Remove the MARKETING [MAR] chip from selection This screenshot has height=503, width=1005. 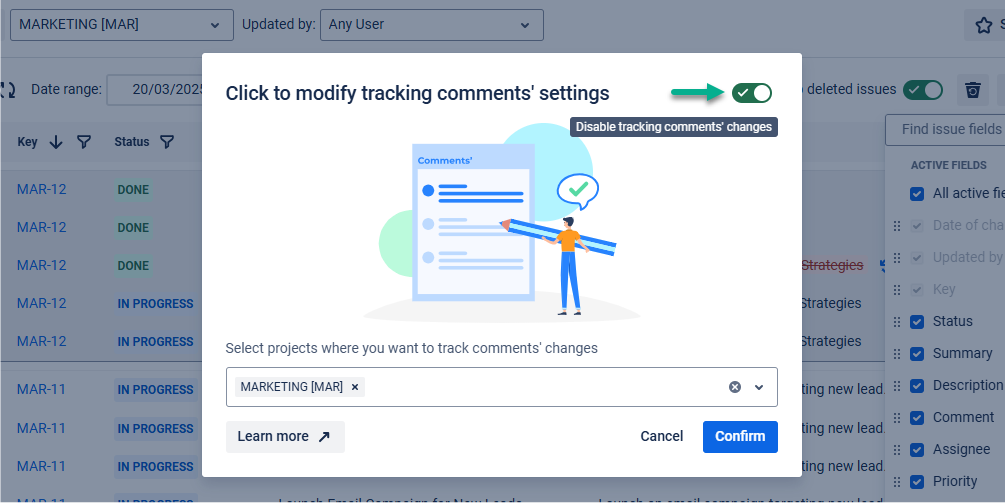(355, 387)
